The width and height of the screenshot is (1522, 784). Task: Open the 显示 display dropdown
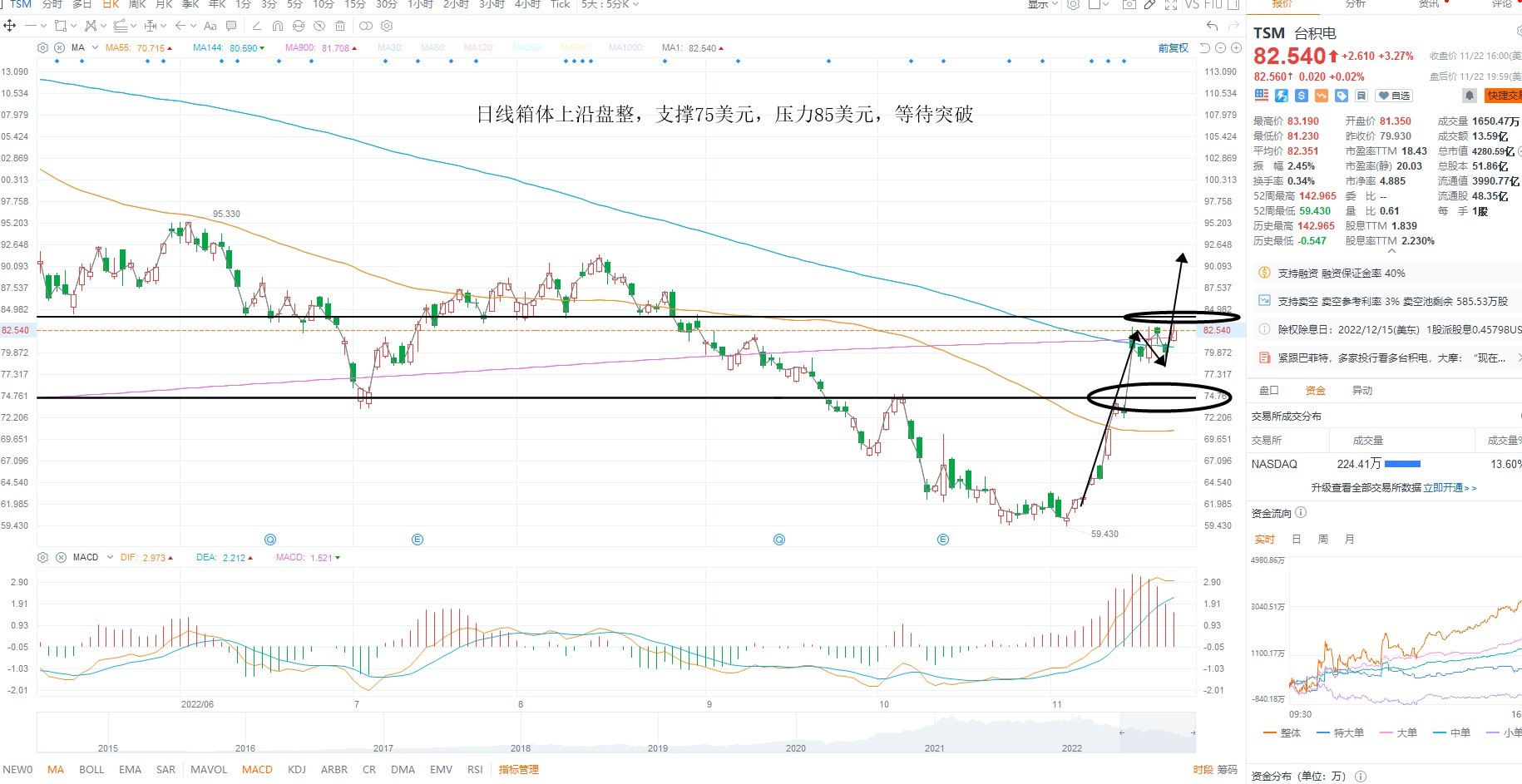tap(1042, 4)
